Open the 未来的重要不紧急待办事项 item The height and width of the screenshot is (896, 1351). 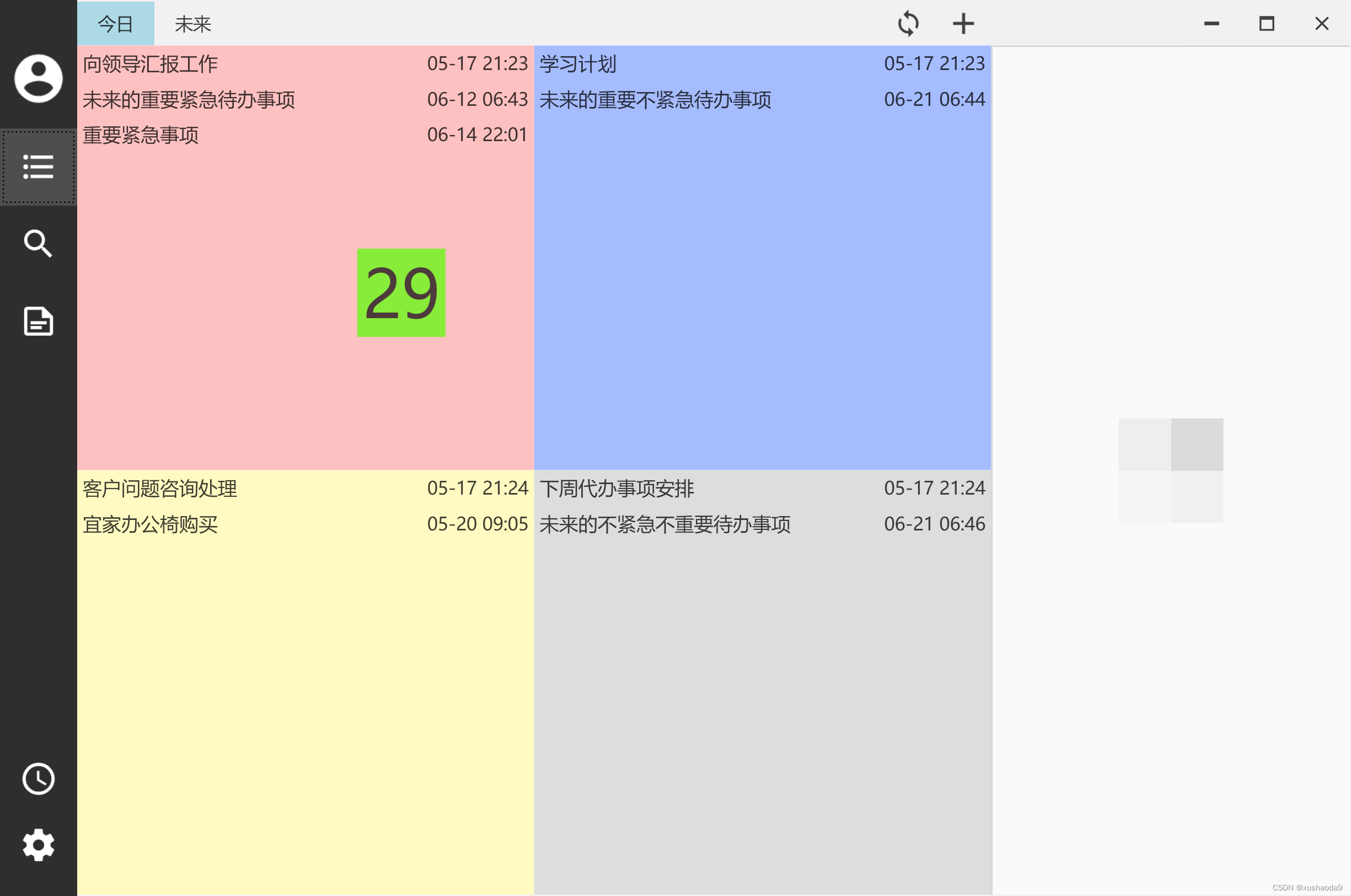pos(655,100)
